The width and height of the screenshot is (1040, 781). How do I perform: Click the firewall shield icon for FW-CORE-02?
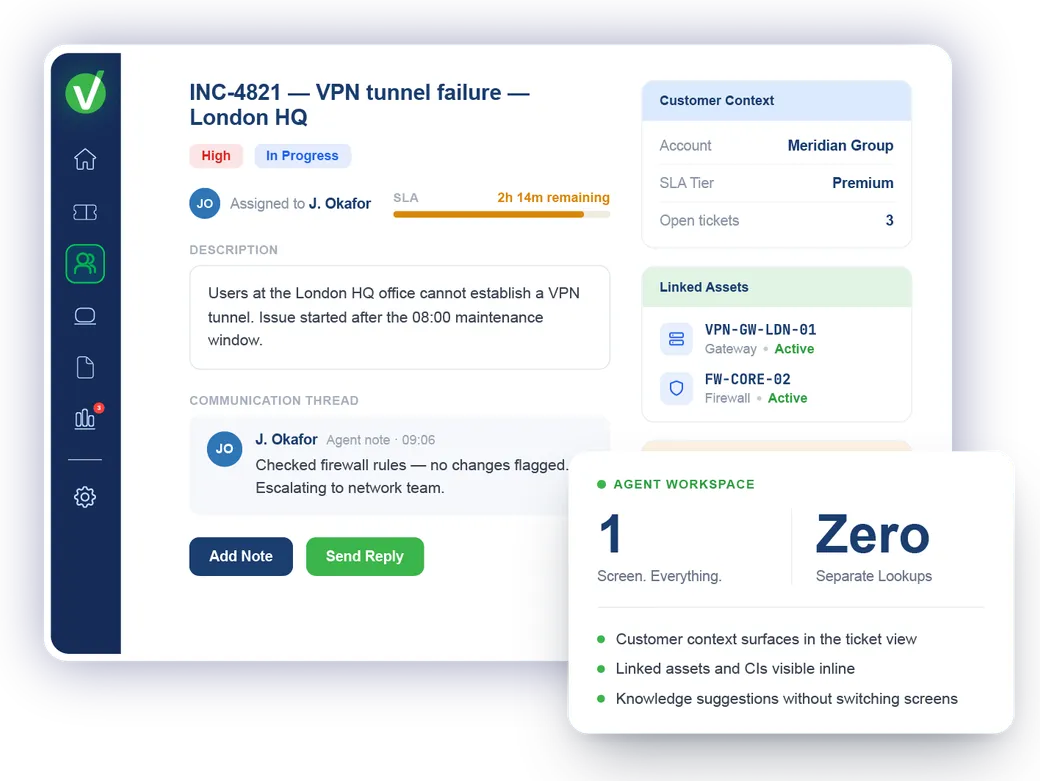[676, 388]
